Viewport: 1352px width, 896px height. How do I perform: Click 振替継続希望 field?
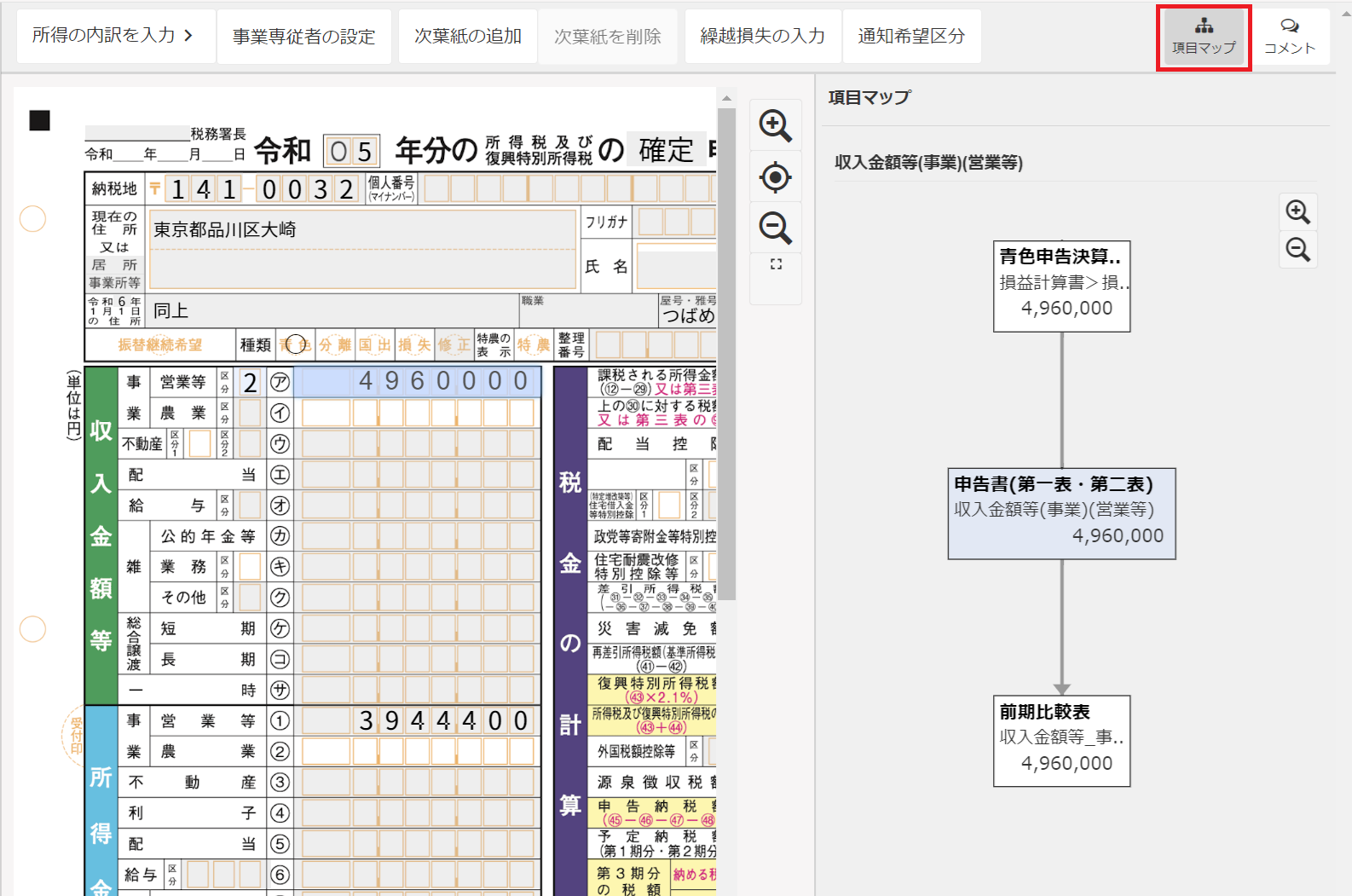pyautogui.click(x=160, y=344)
